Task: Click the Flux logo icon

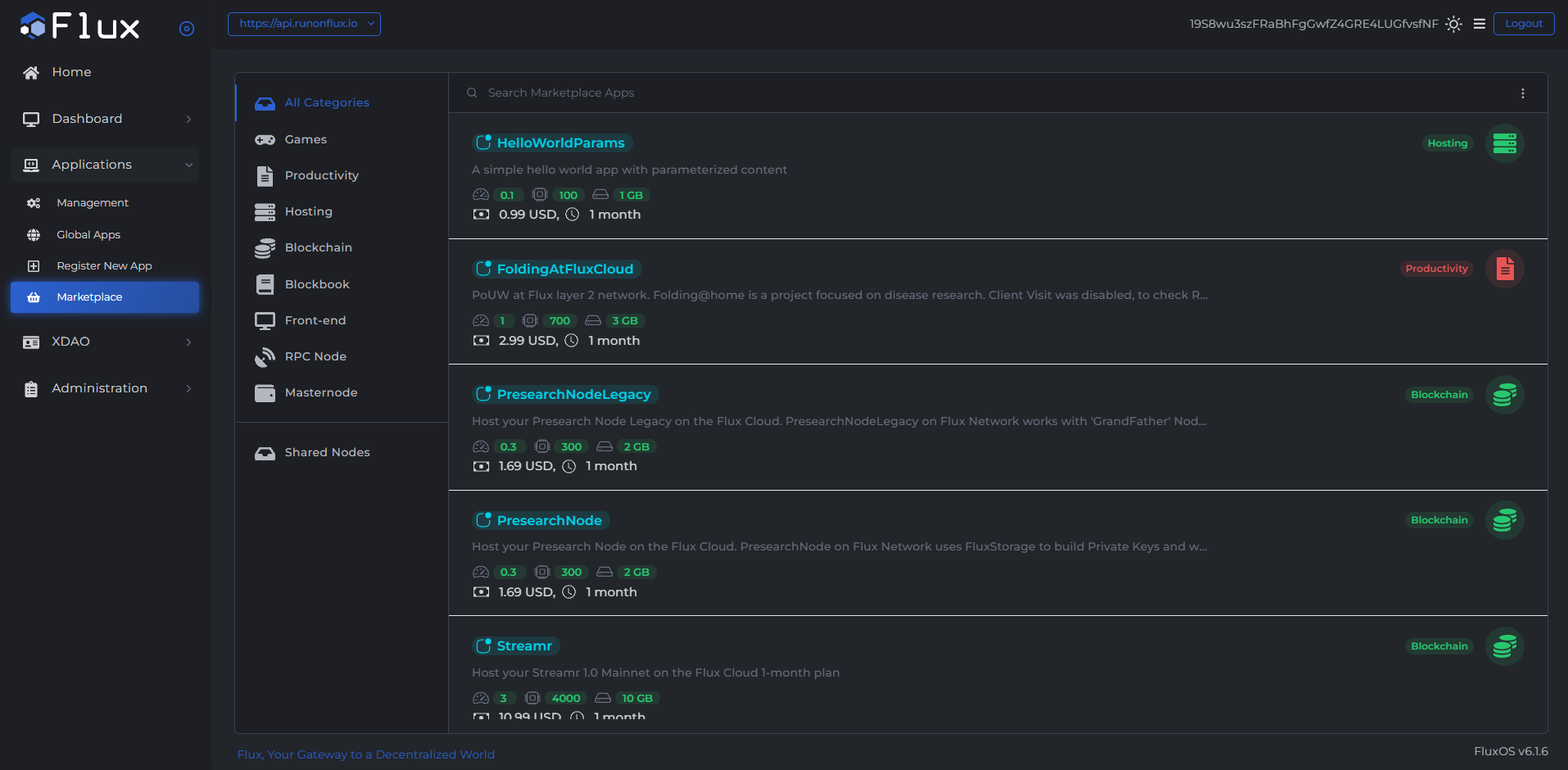Action: 33,25
